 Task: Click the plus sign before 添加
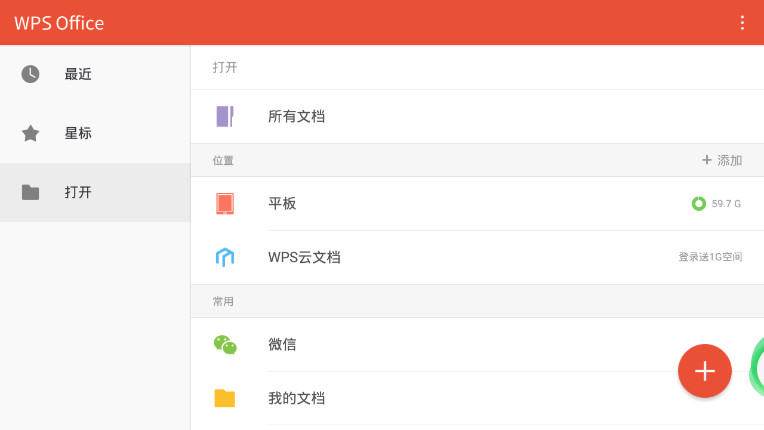[707, 160]
